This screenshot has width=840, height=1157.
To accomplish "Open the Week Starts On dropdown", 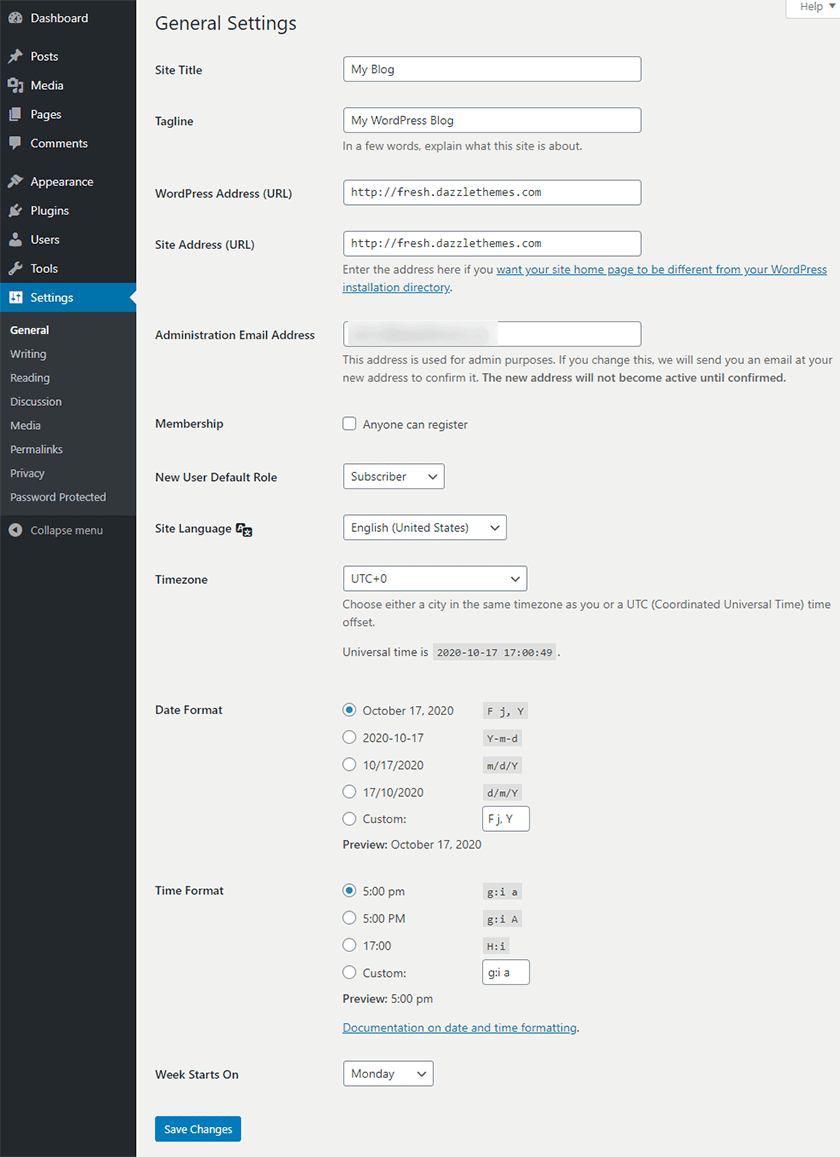I will pos(388,1074).
